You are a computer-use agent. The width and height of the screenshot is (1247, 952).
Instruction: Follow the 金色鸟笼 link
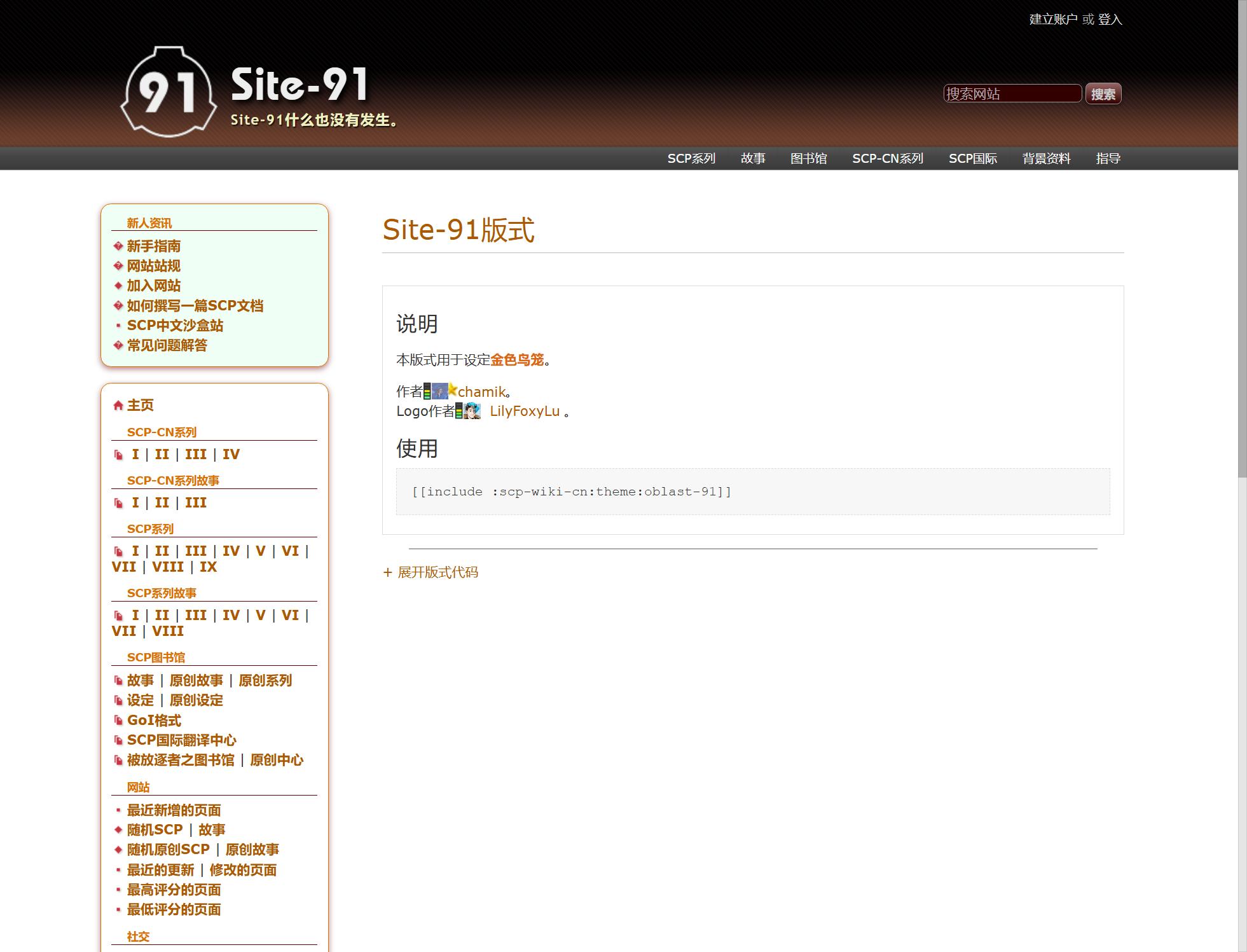517,360
